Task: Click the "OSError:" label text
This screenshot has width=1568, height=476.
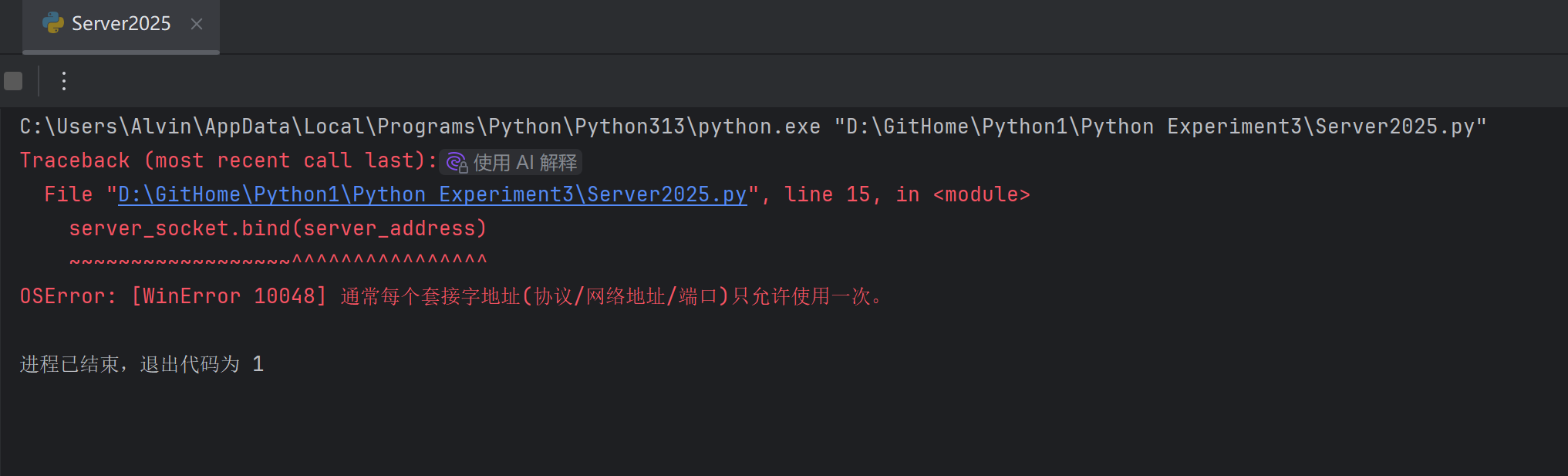Action: (68, 296)
